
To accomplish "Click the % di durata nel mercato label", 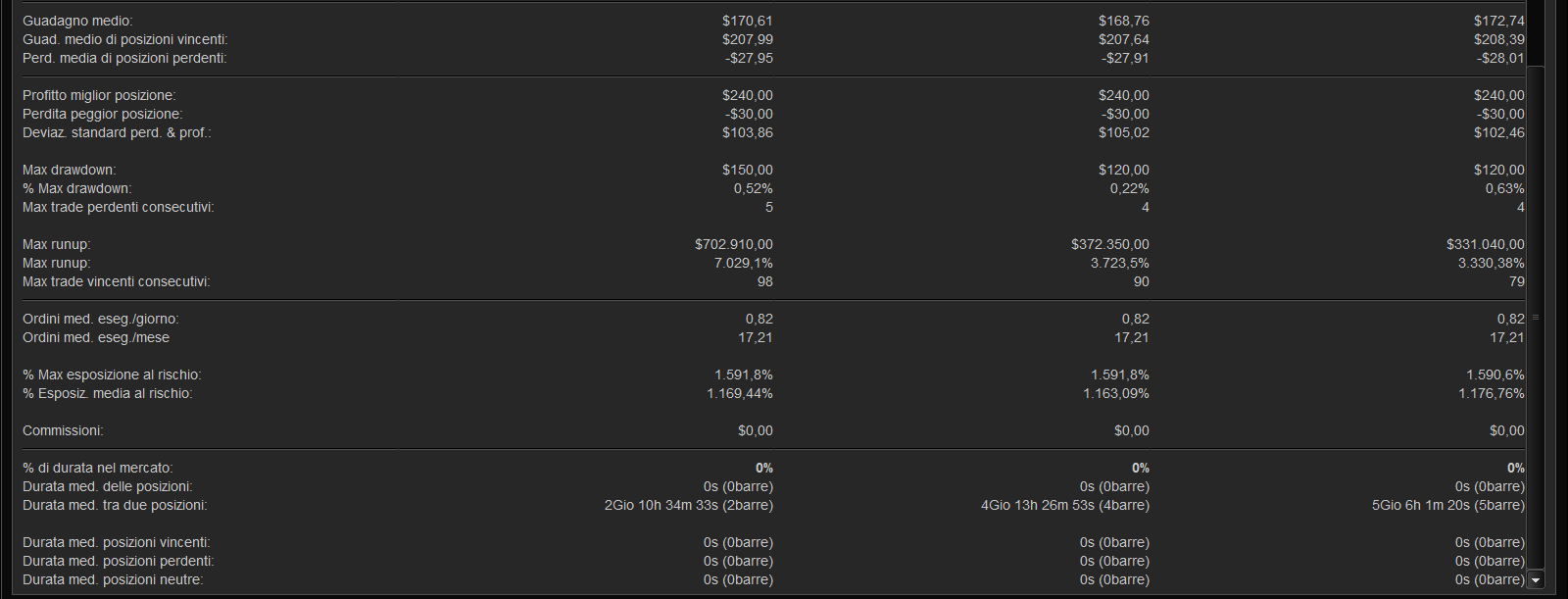I will (97, 468).
